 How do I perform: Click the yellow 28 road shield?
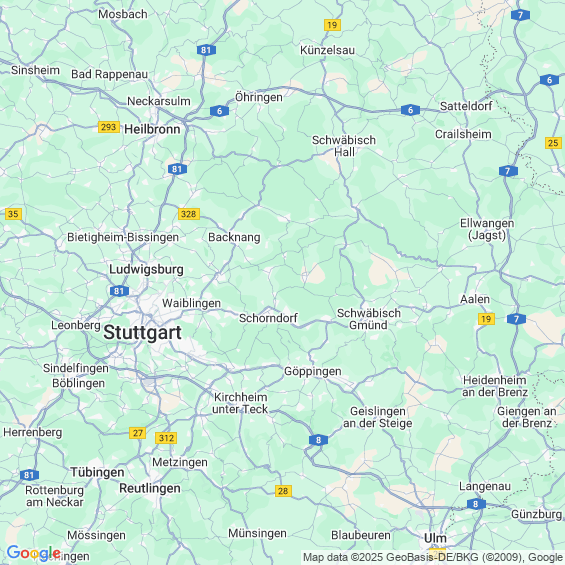coord(283,491)
